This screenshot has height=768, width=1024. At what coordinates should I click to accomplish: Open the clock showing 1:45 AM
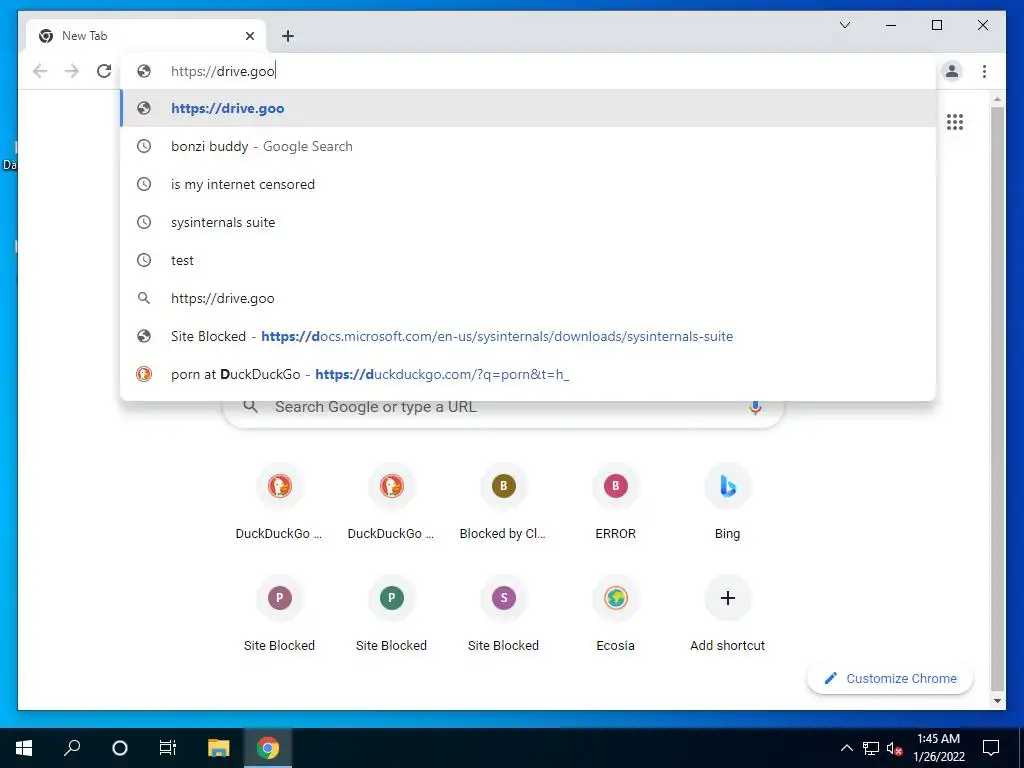(938, 748)
